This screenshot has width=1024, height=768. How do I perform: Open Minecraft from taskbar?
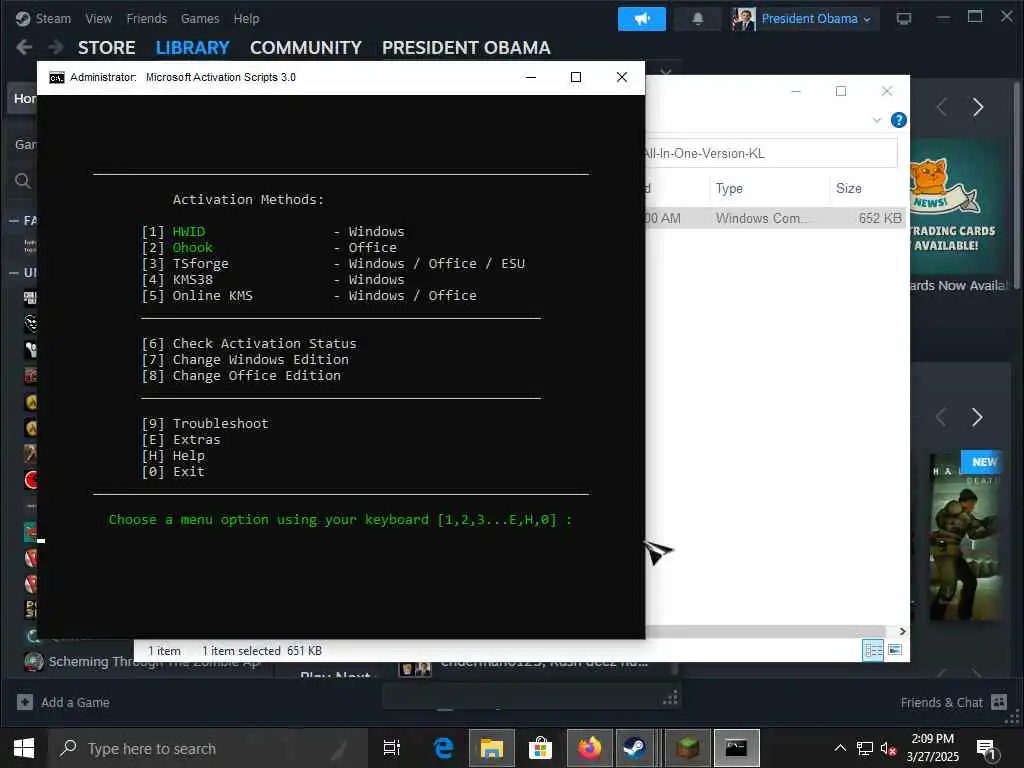pos(688,748)
